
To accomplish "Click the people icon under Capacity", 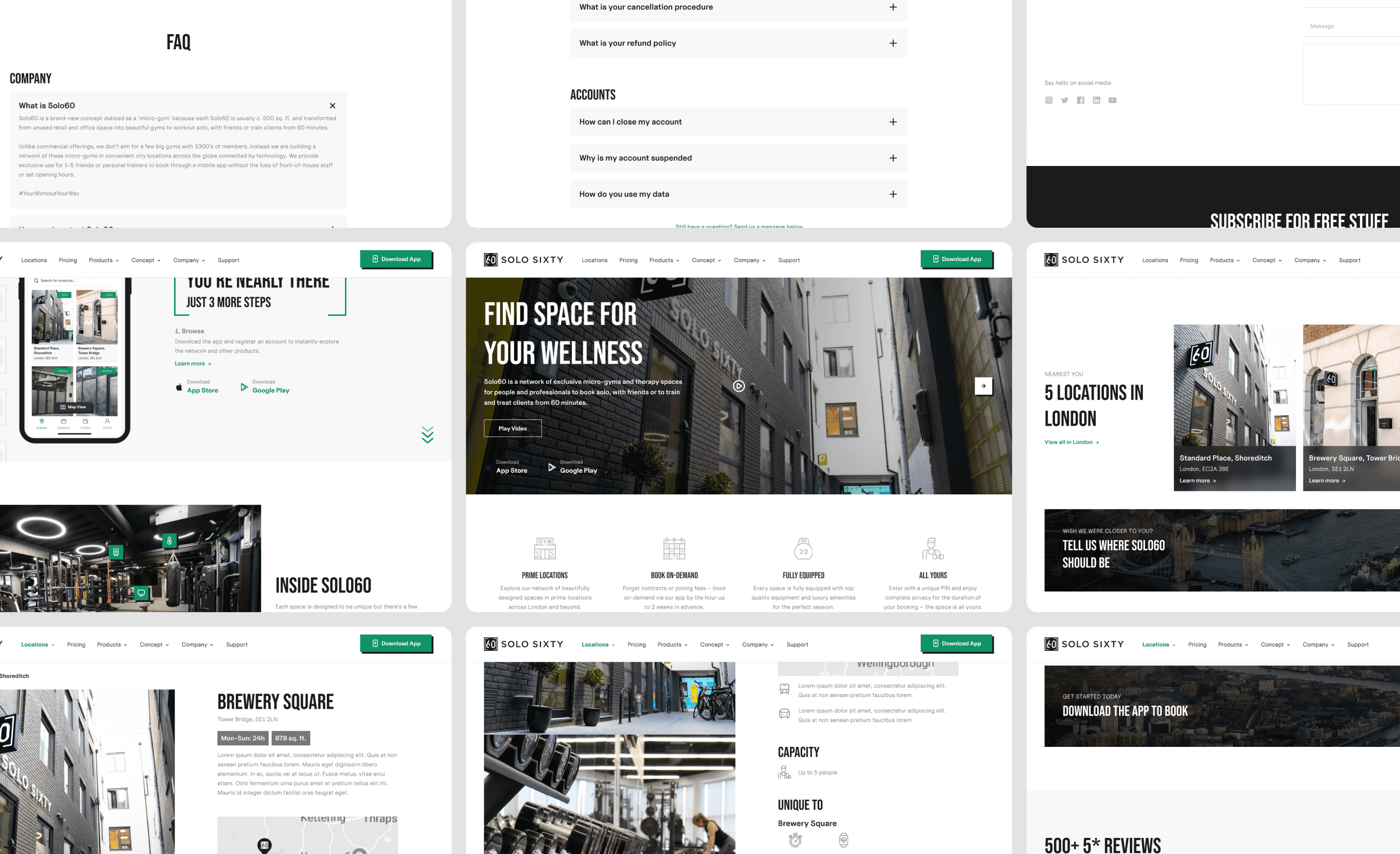I will (784, 772).
